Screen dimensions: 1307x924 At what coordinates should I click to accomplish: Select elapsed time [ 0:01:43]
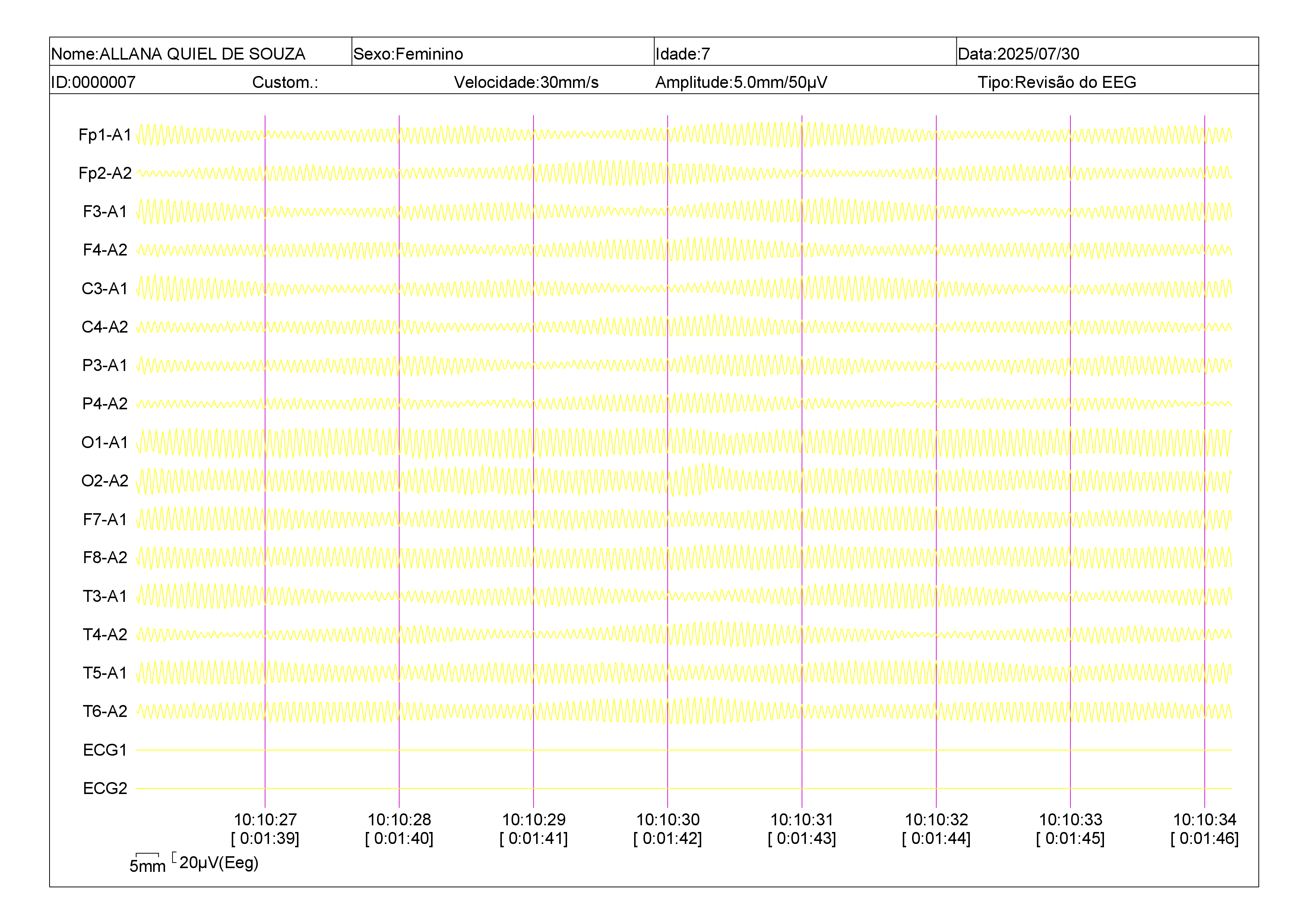pos(802,839)
